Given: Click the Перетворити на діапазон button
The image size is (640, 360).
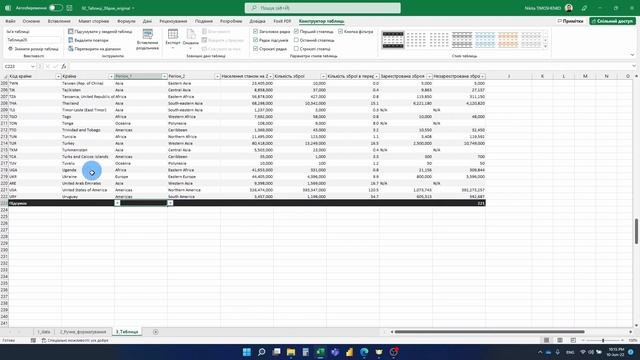Looking at the screenshot, I should click(x=95, y=49).
